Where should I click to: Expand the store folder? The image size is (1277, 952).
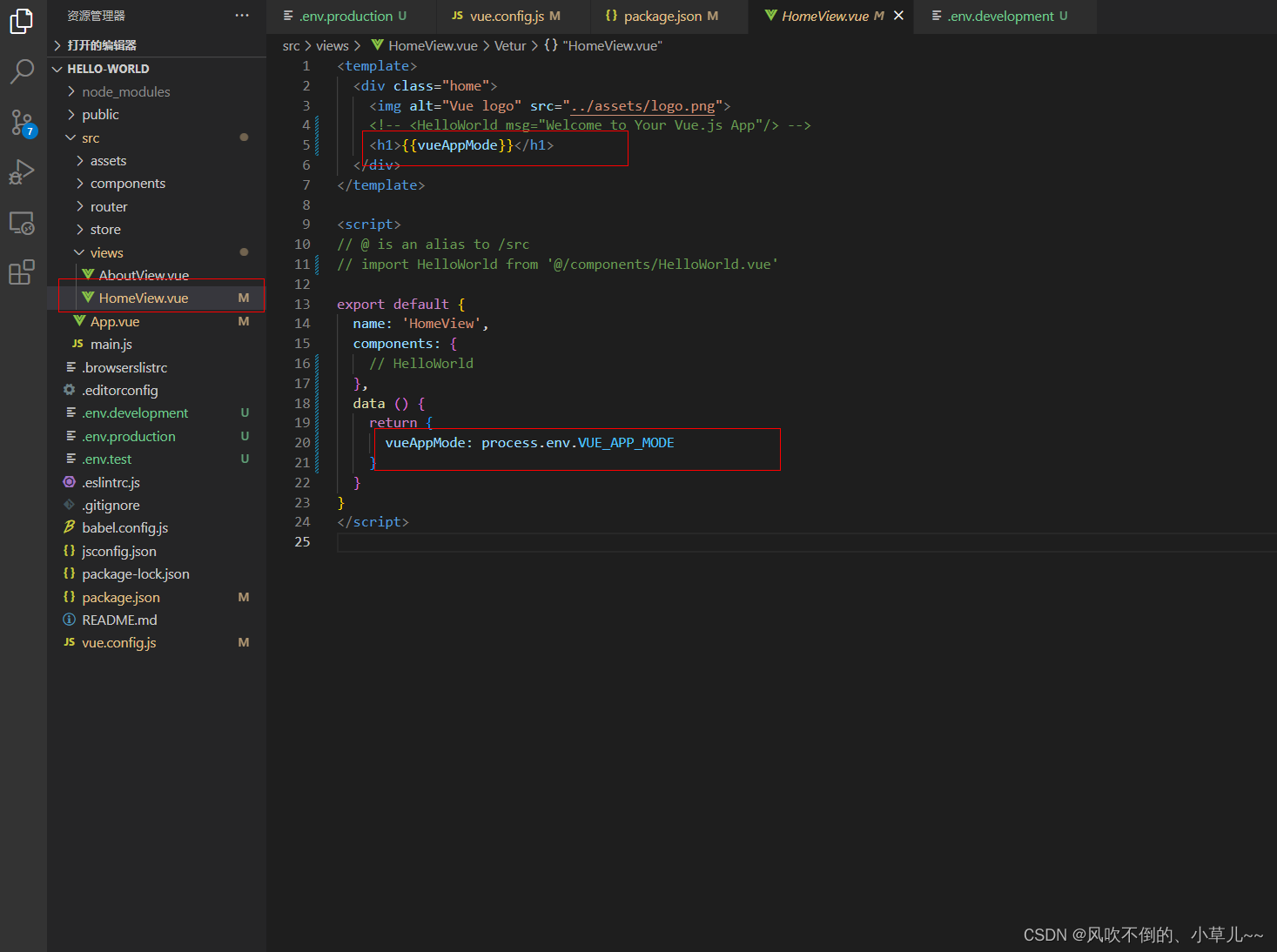coord(157,230)
